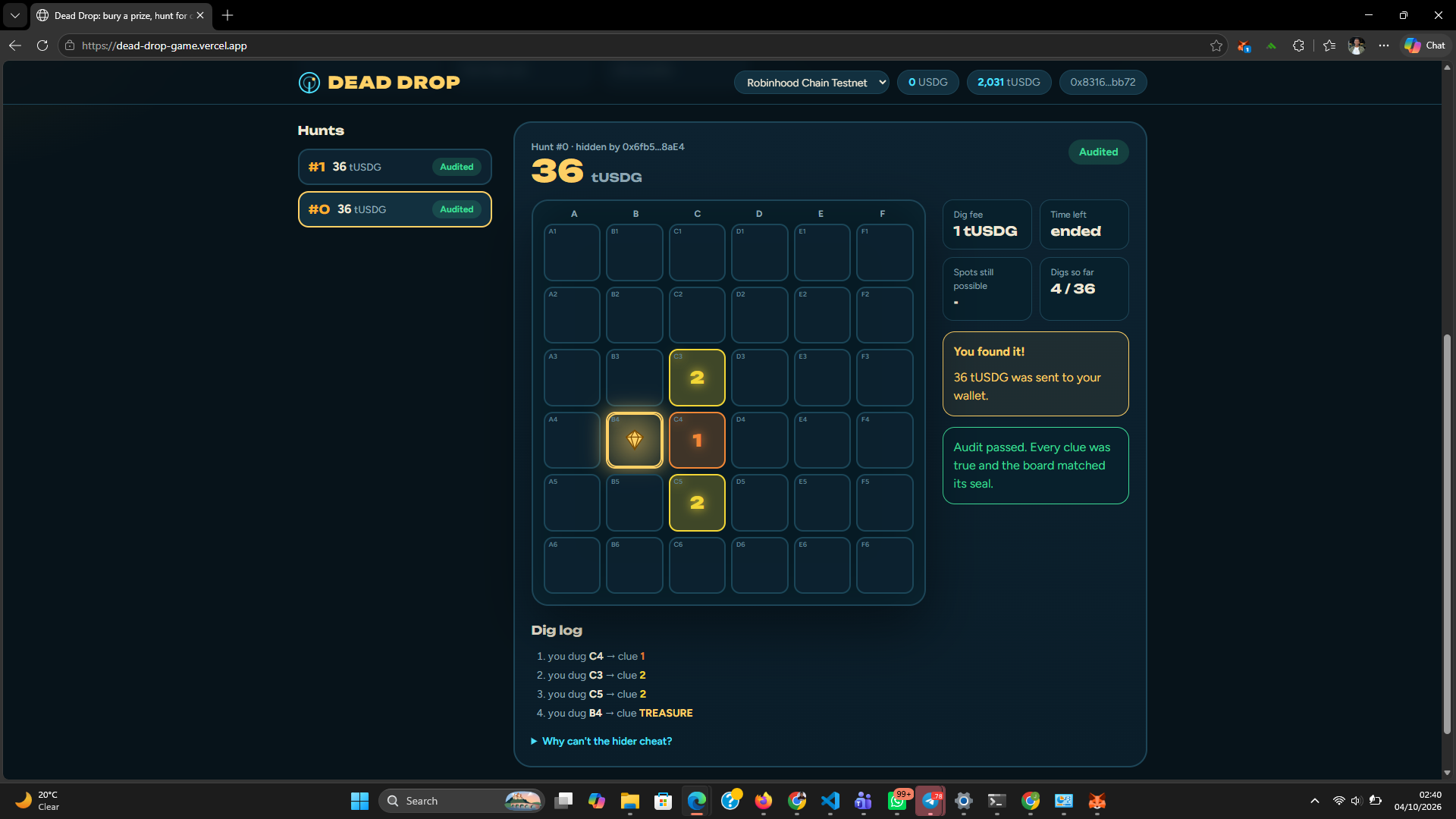Open the tab search dropdown chevron
The image size is (1456, 819).
point(15,15)
